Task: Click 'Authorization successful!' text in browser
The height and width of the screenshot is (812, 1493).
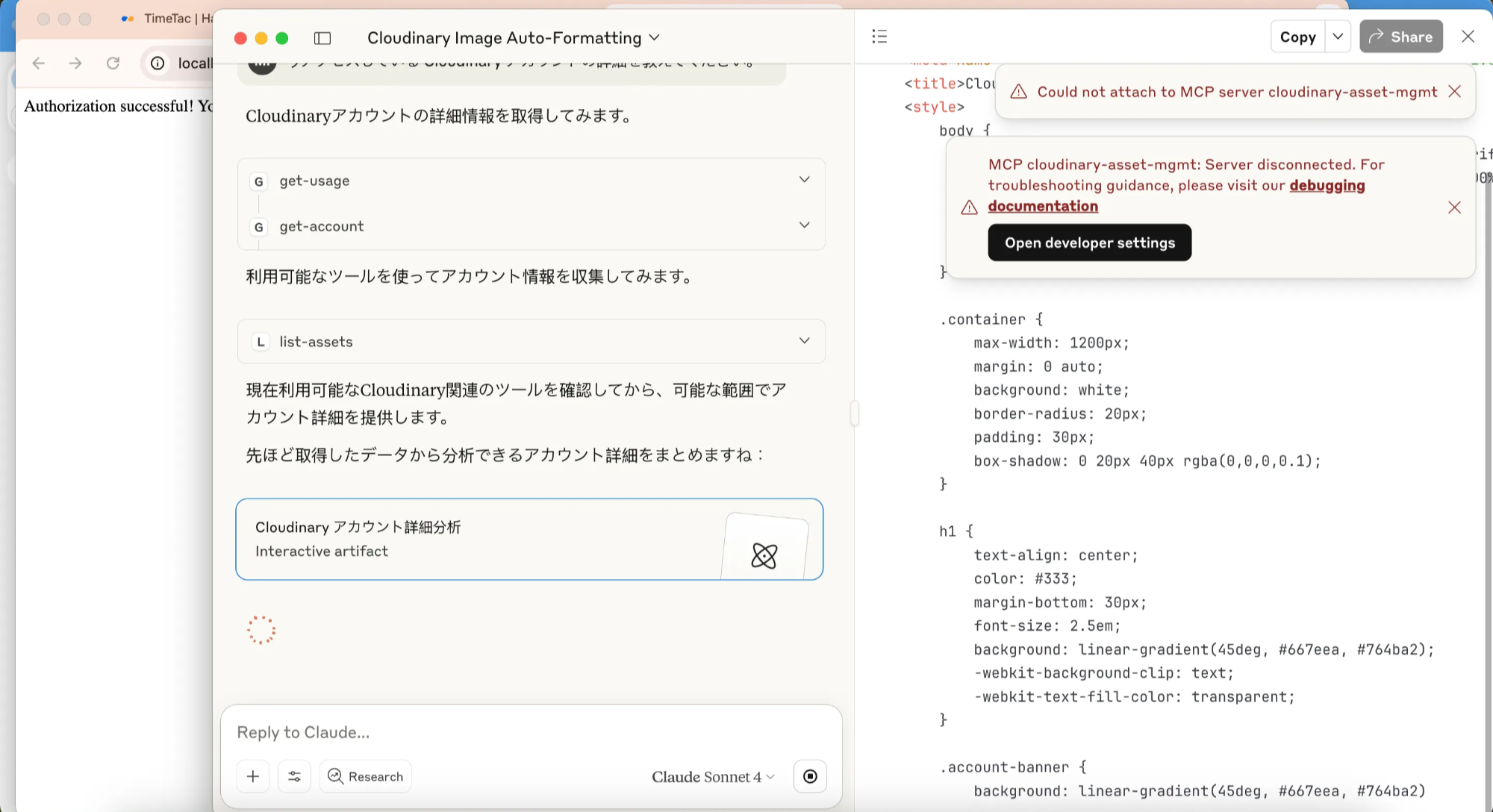Action: pyautogui.click(x=109, y=106)
